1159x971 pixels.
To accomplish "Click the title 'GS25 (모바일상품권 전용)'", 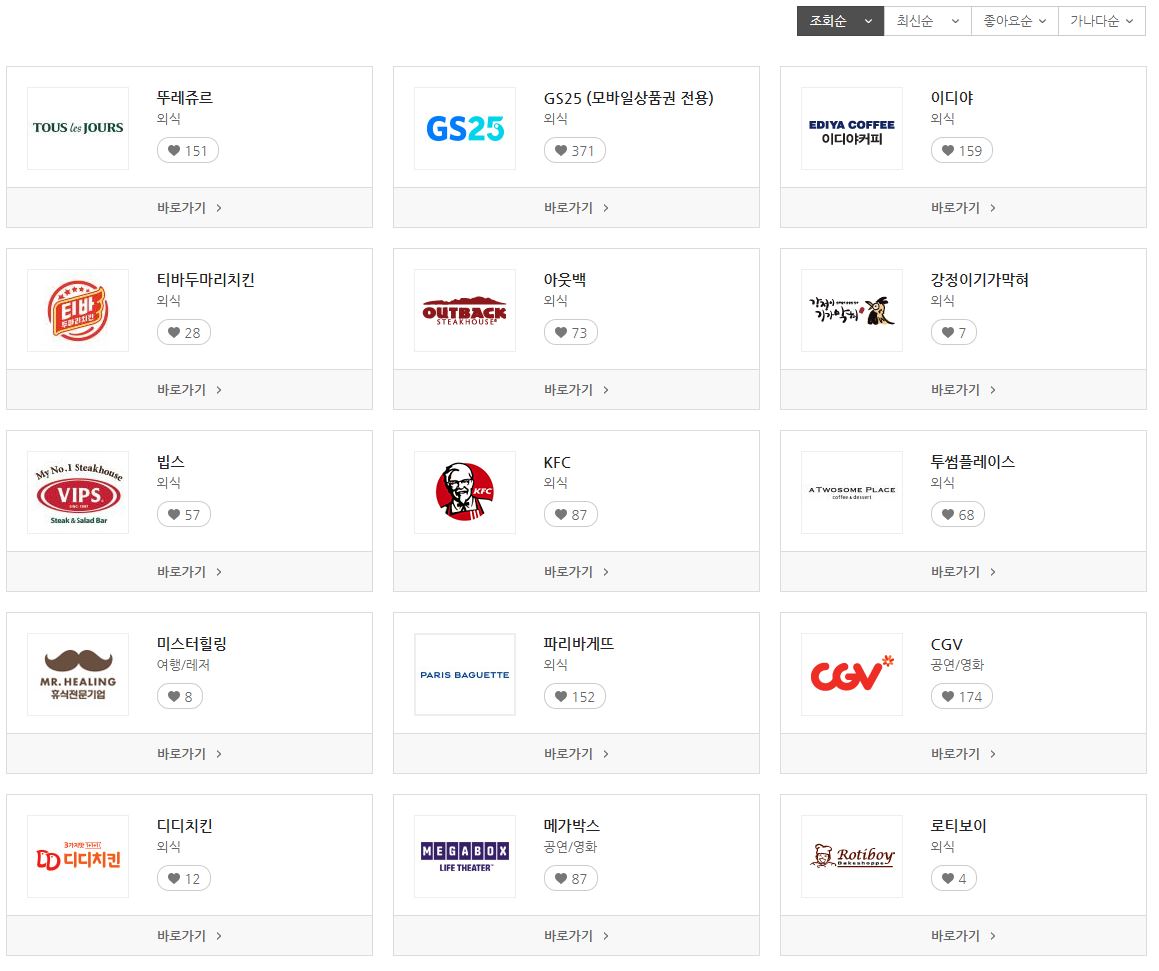I will (x=628, y=98).
